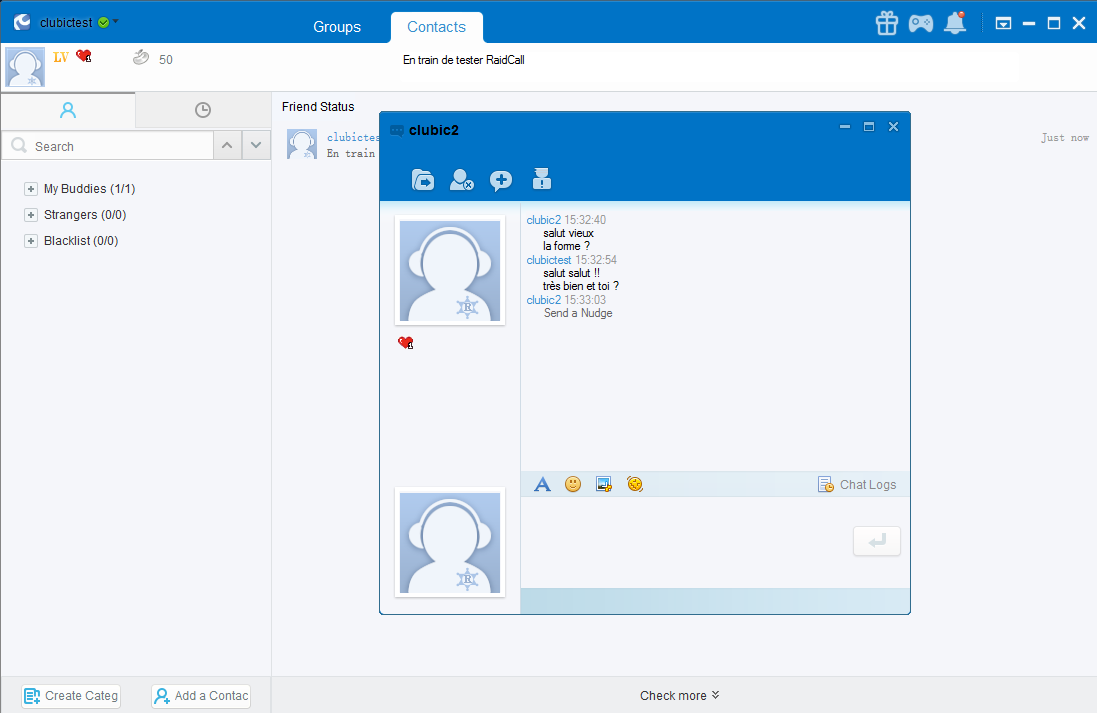
Task: Switch to the Contacts tab
Action: [437, 27]
